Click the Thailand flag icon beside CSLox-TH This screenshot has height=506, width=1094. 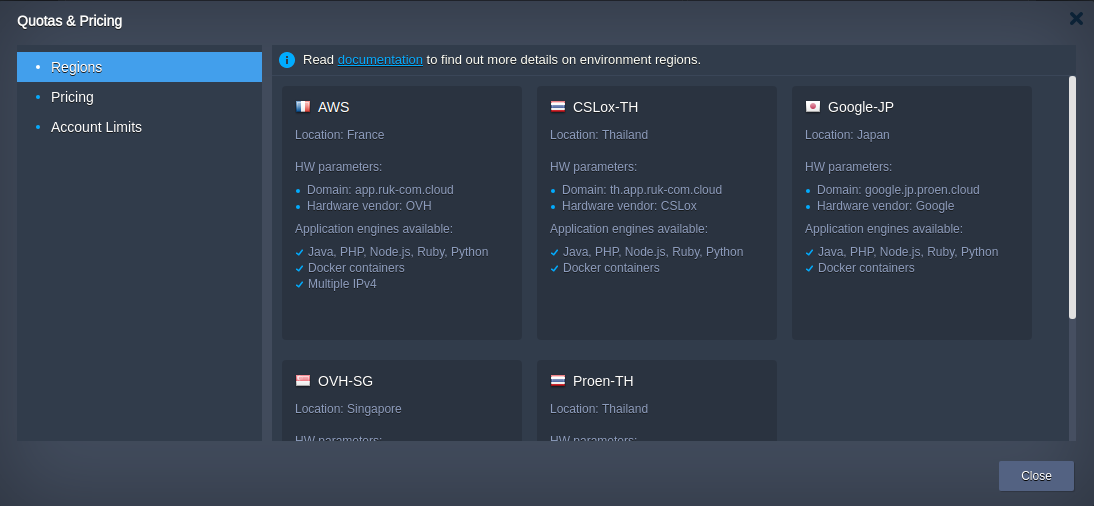pyautogui.click(x=557, y=107)
